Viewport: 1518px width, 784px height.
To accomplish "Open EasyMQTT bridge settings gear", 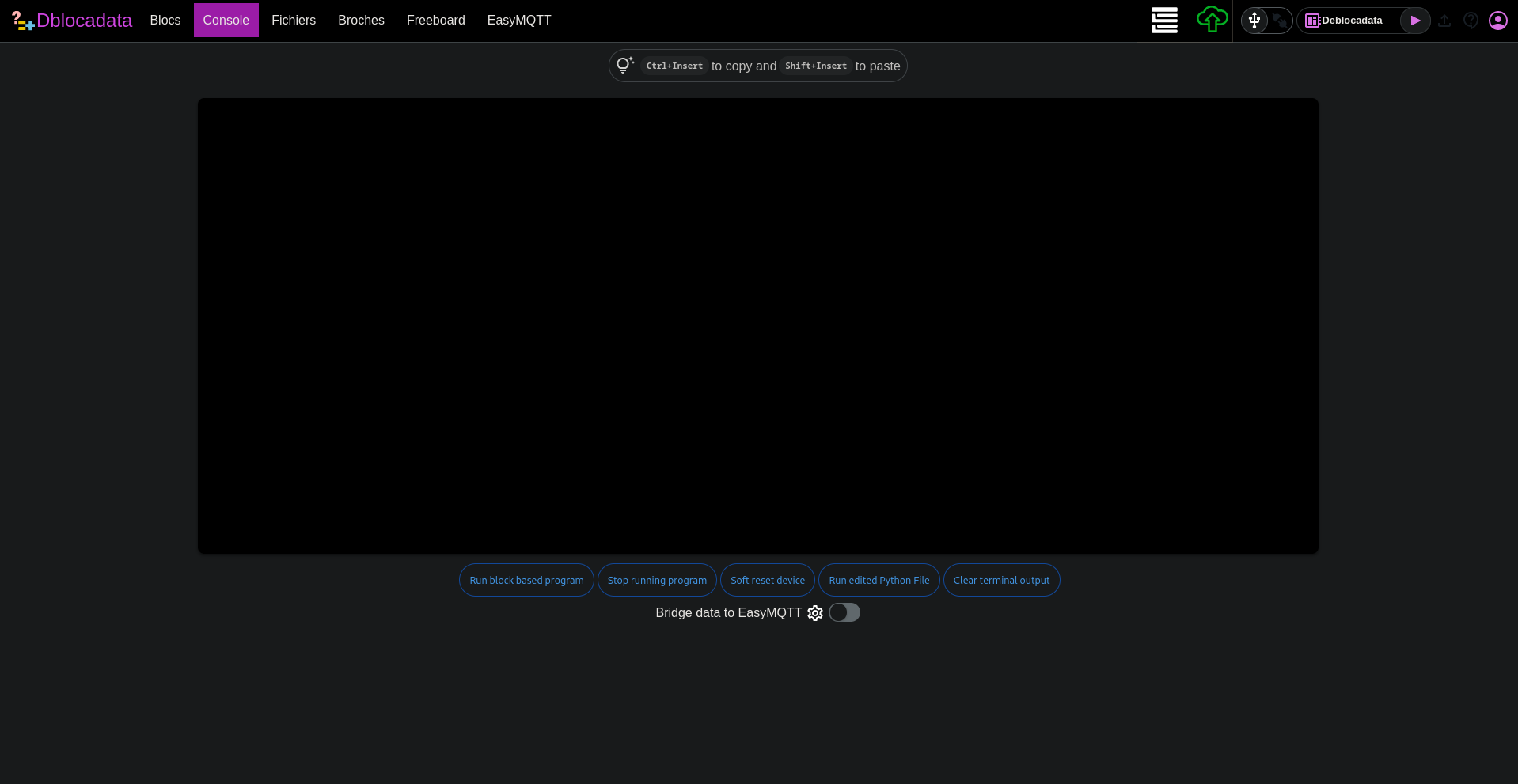I will (815, 613).
